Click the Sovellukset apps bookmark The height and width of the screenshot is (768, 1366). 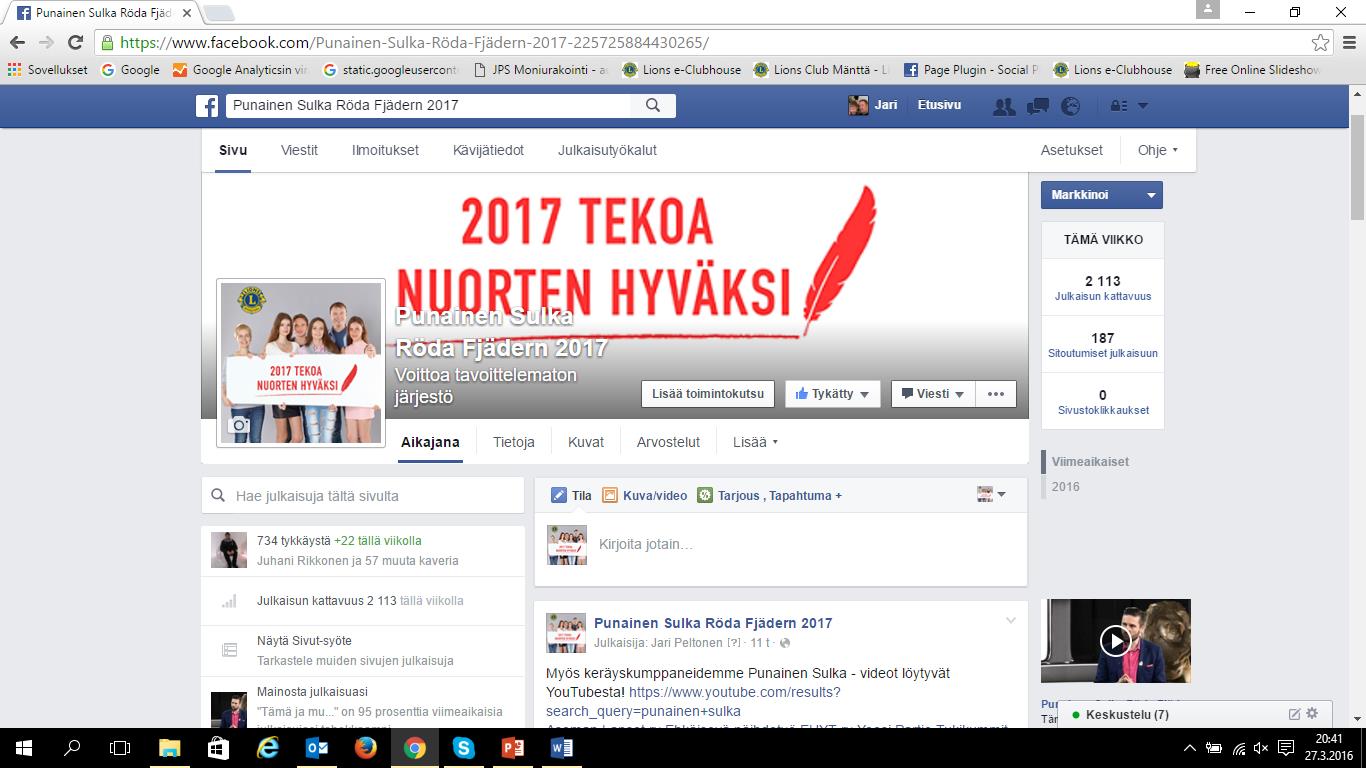[x=48, y=70]
